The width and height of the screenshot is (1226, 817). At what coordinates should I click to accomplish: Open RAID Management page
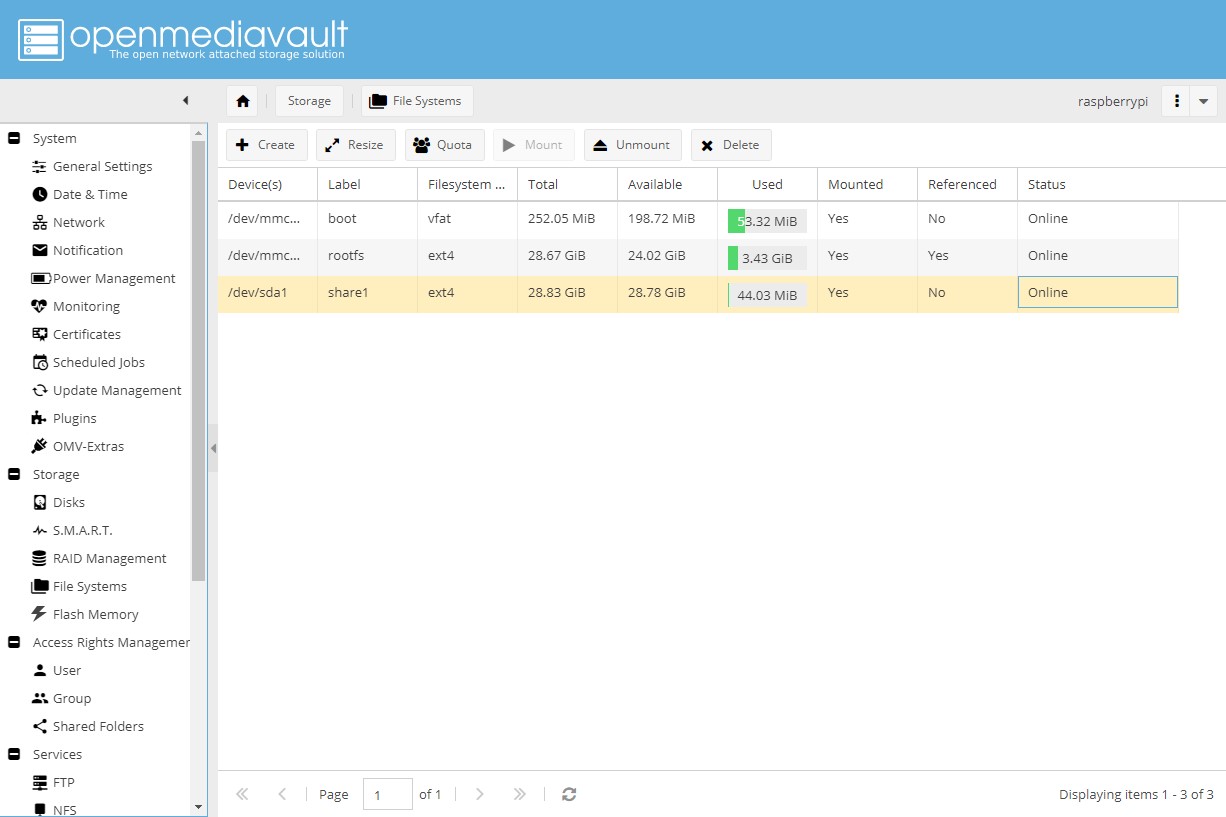click(x=109, y=559)
